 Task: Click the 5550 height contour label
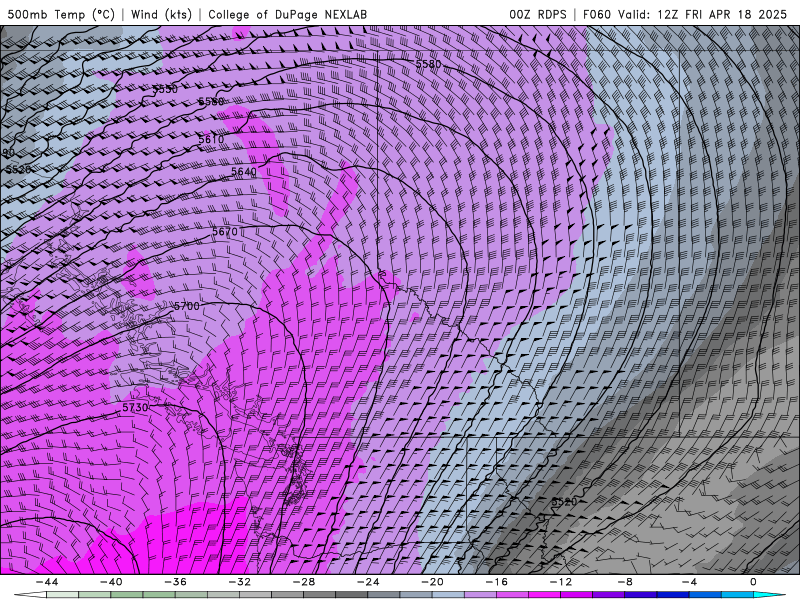click(x=165, y=89)
